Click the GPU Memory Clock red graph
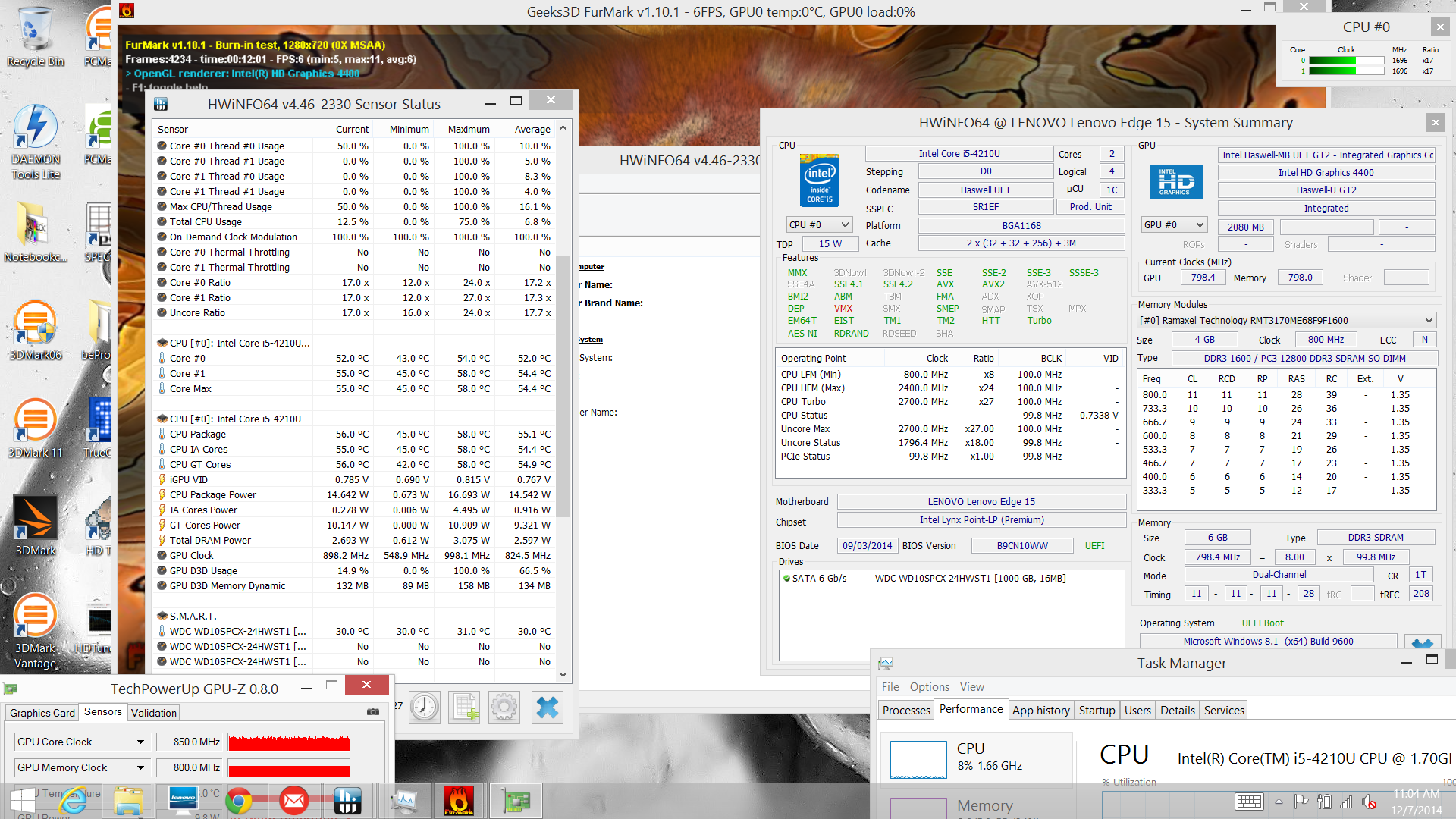 click(x=289, y=768)
